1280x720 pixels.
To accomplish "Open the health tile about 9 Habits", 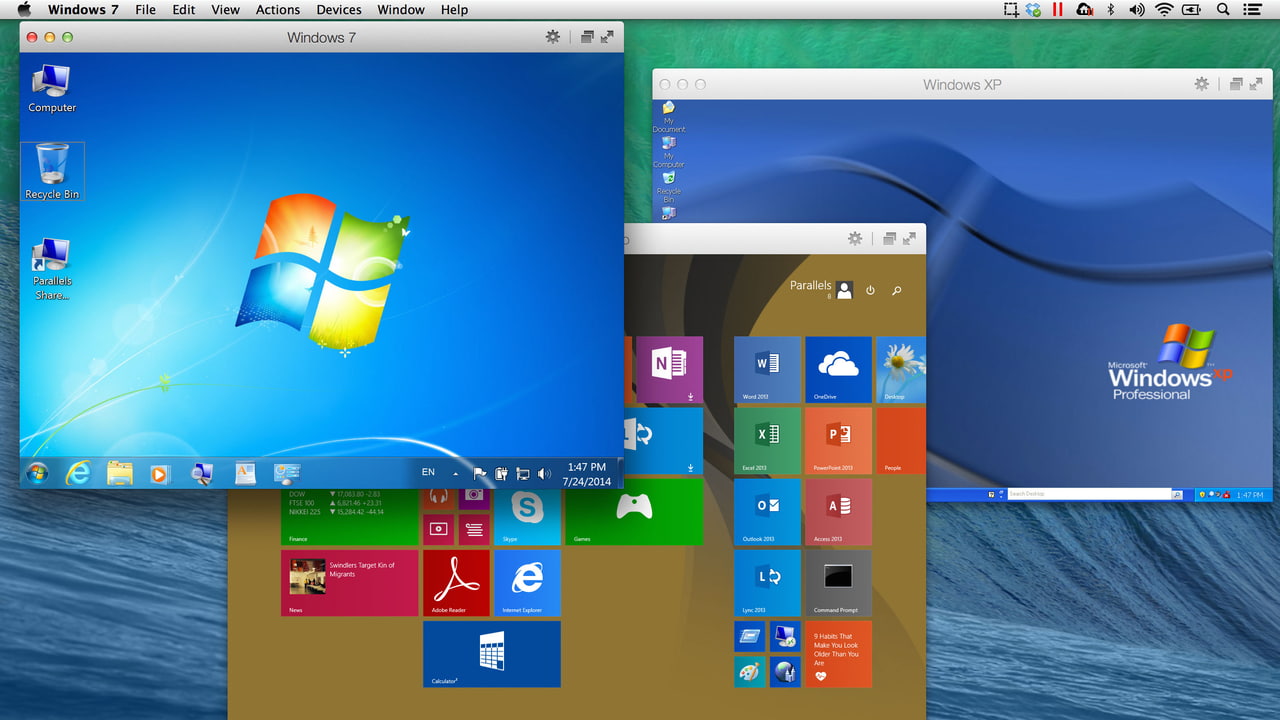I will tap(838, 654).
